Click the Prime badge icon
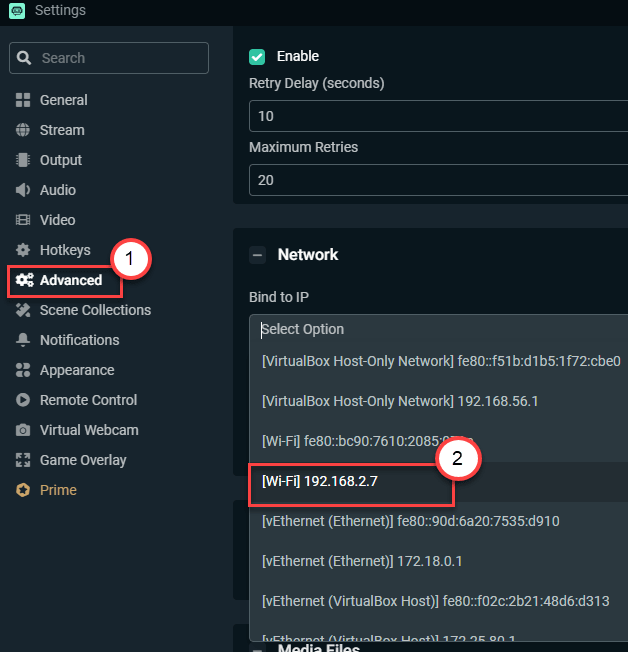This screenshot has height=652, width=628. [x=23, y=490]
